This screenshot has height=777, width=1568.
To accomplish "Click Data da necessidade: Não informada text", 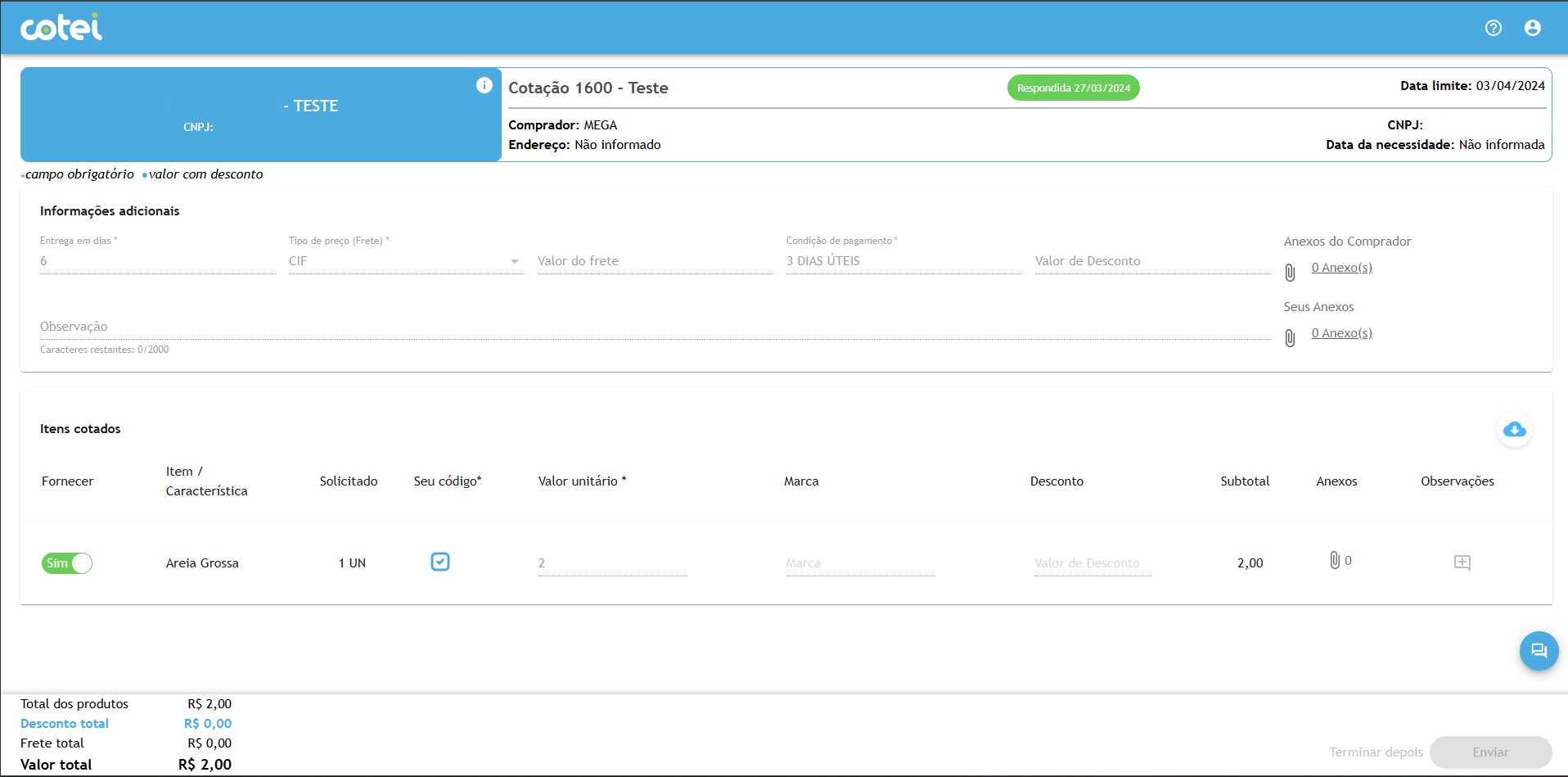I will (1435, 145).
